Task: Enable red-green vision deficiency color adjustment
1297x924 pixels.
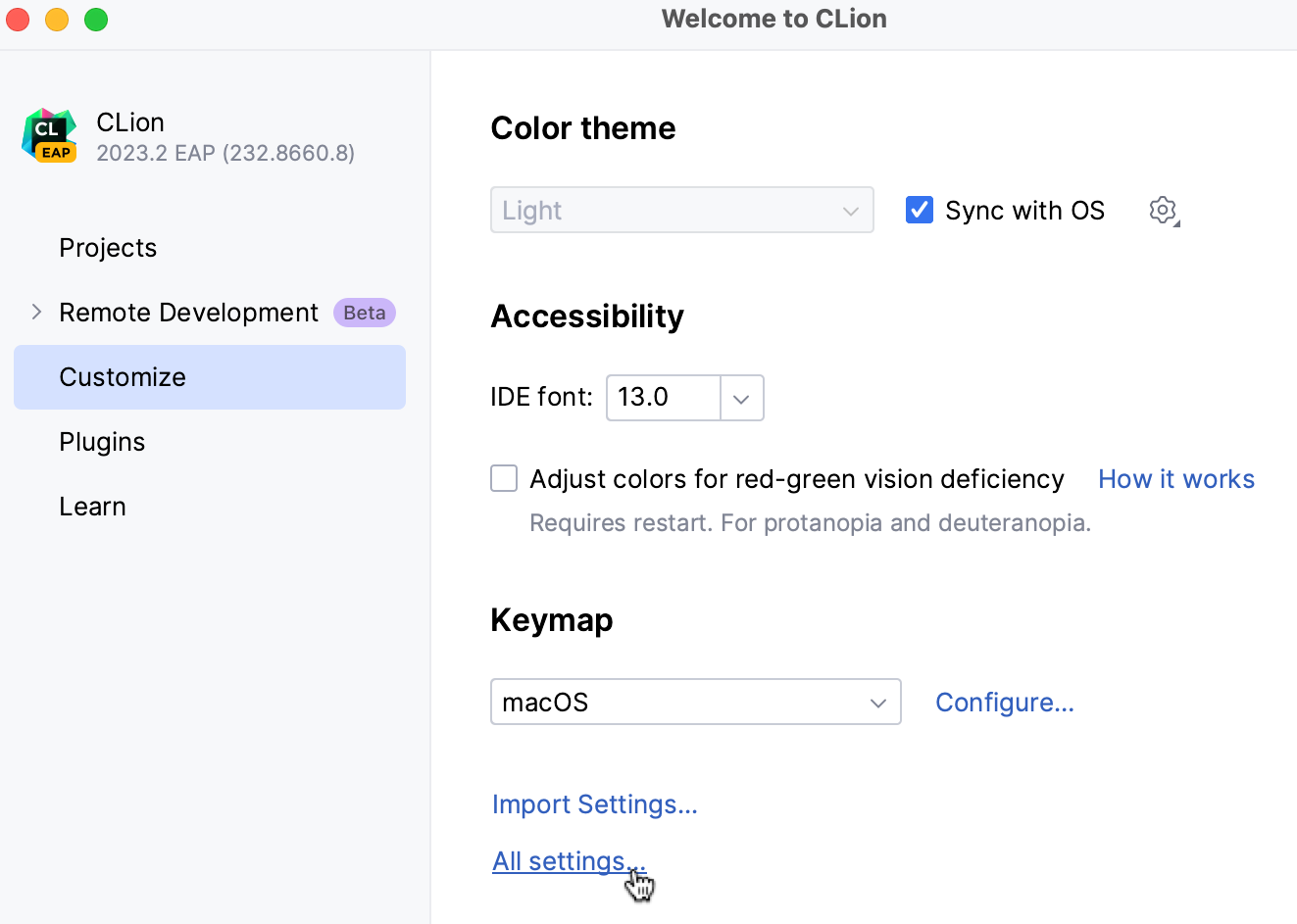Action: (504, 478)
